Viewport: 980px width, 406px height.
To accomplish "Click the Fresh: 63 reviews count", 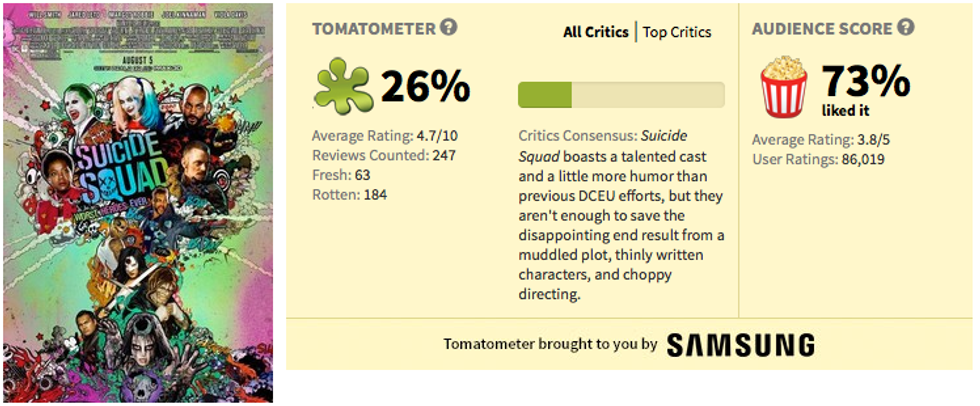I will point(343,174).
